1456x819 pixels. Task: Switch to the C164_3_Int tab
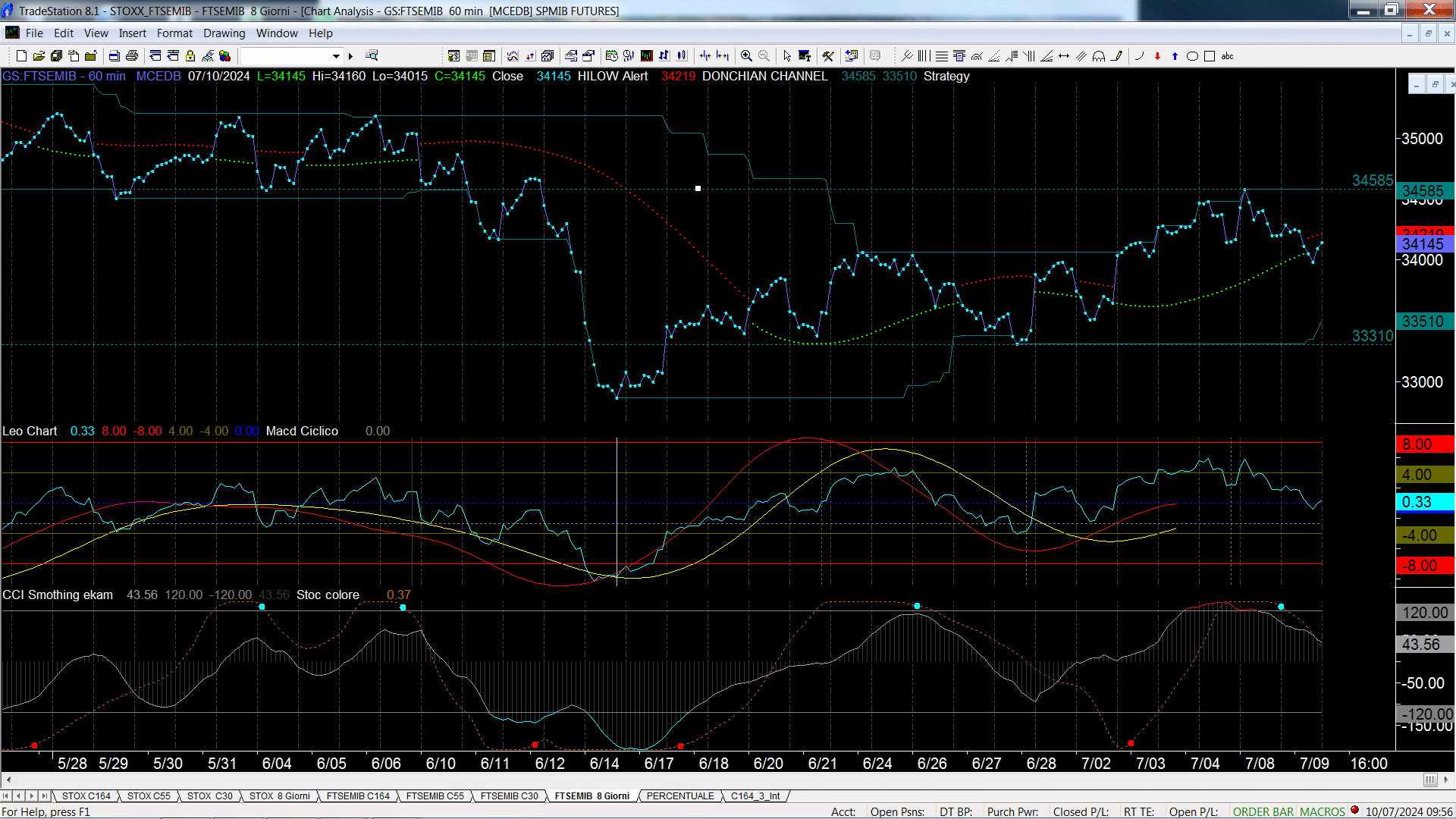tap(755, 796)
